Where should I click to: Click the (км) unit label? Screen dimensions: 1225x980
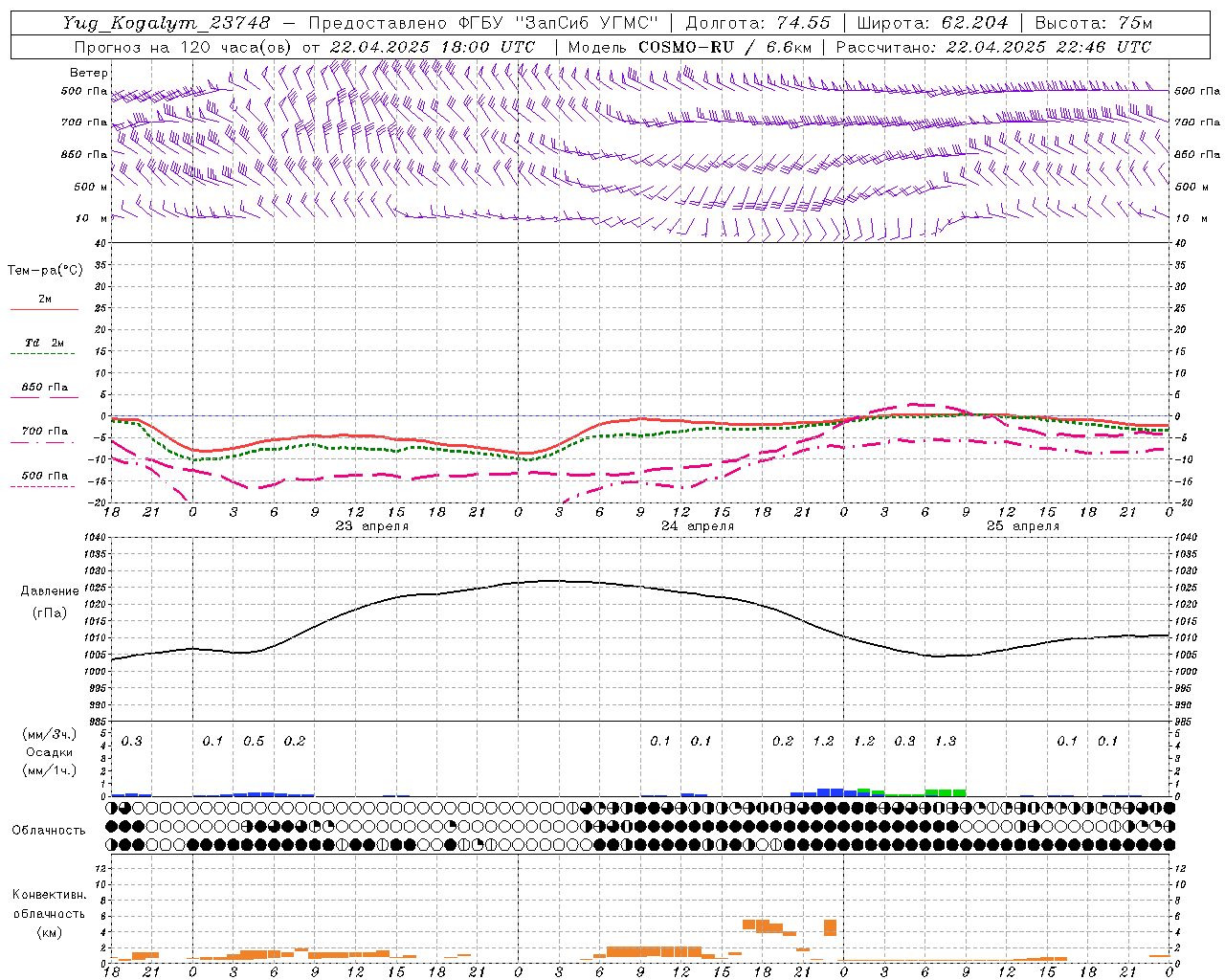[49, 932]
